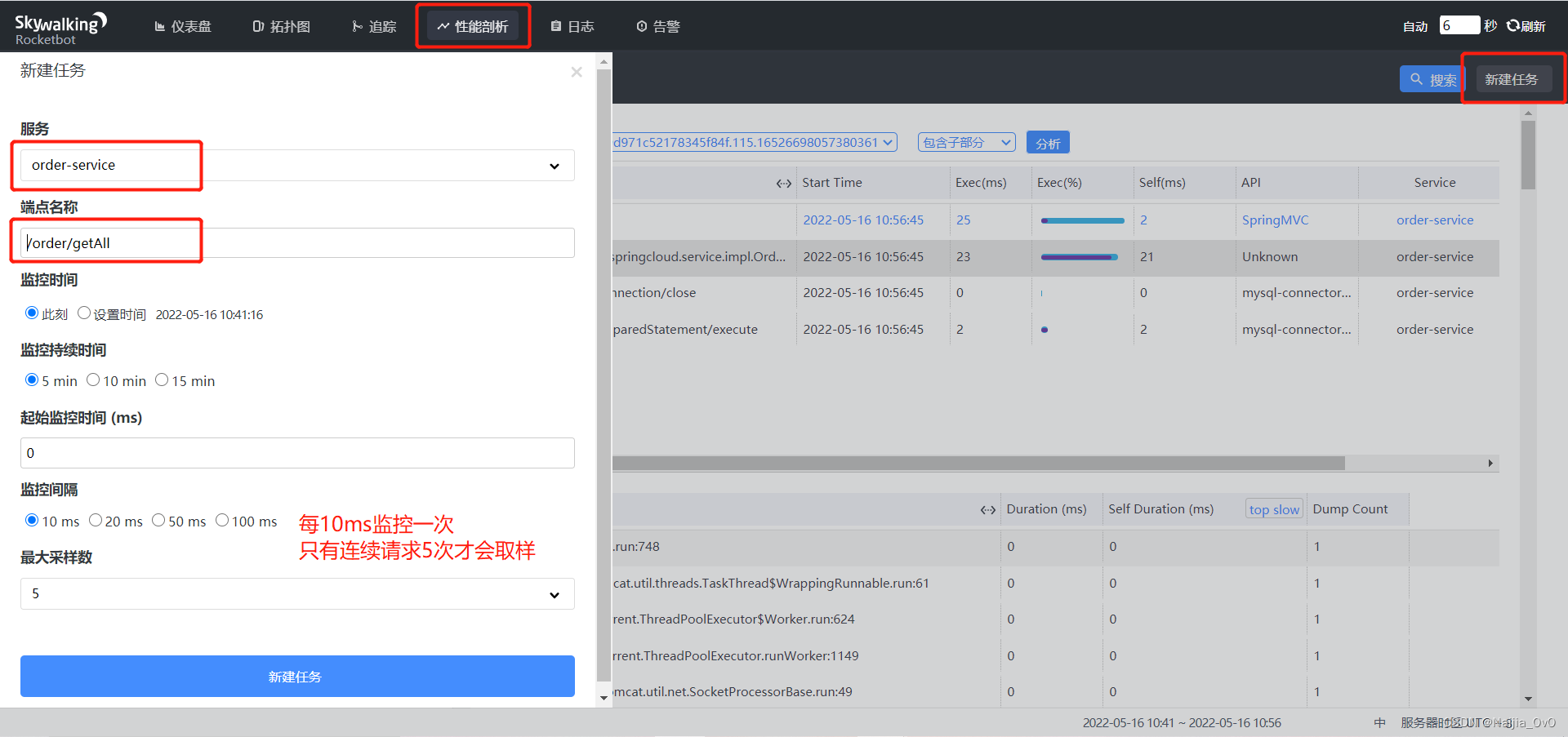Click the Self(ms) column header
This screenshot has height=737, width=1568.
(1162, 183)
